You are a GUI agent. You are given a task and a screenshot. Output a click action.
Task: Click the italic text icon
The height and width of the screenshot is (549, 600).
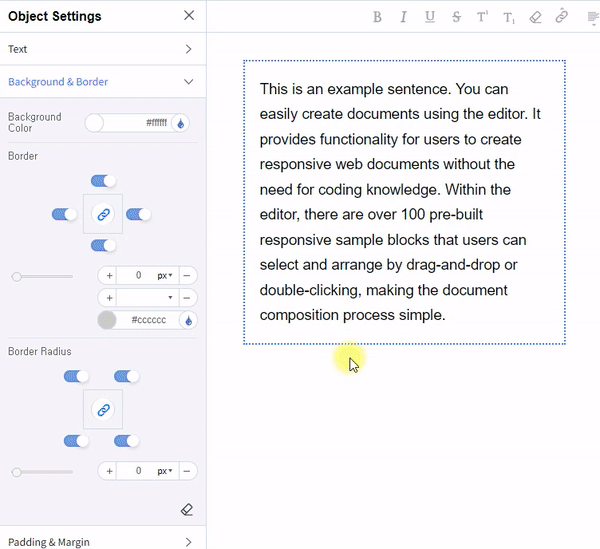pyautogui.click(x=404, y=17)
